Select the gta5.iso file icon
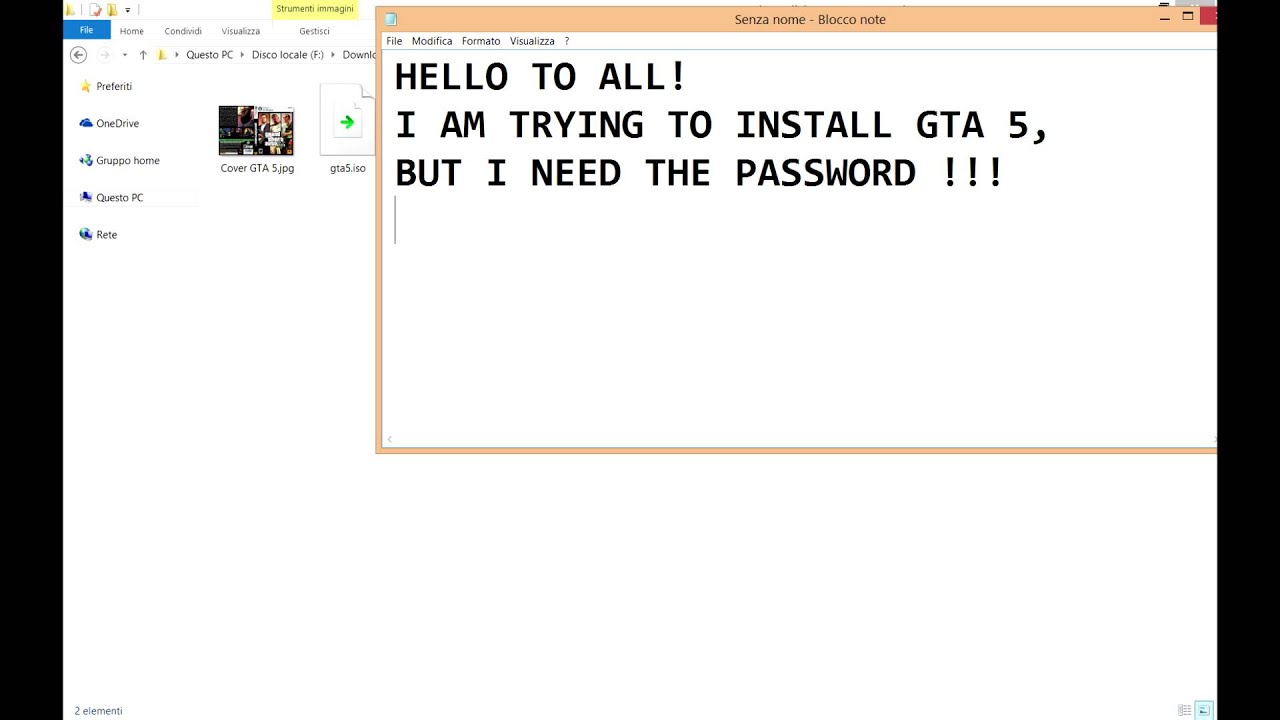The image size is (1280, 720). [347, 120]
